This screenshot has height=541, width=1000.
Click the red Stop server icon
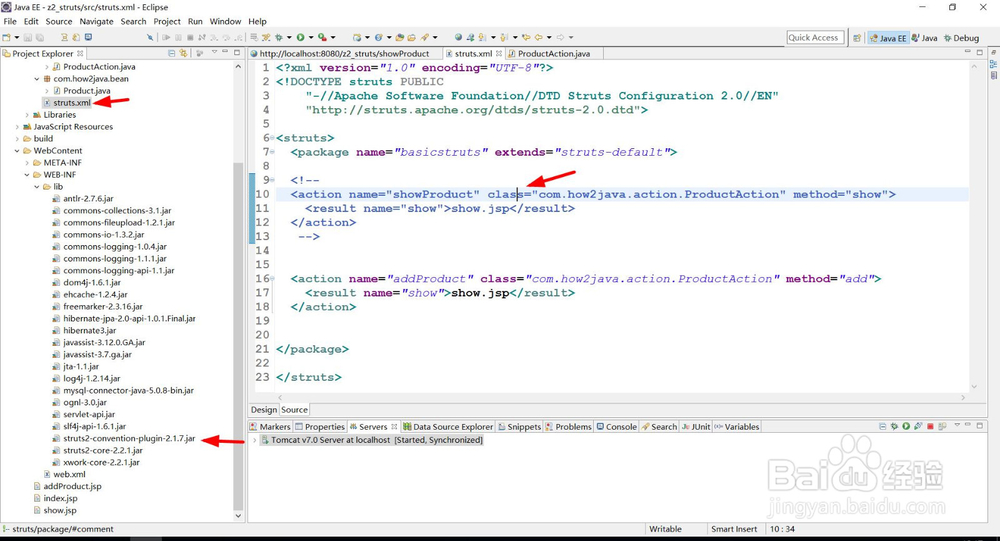pos(930,426)
